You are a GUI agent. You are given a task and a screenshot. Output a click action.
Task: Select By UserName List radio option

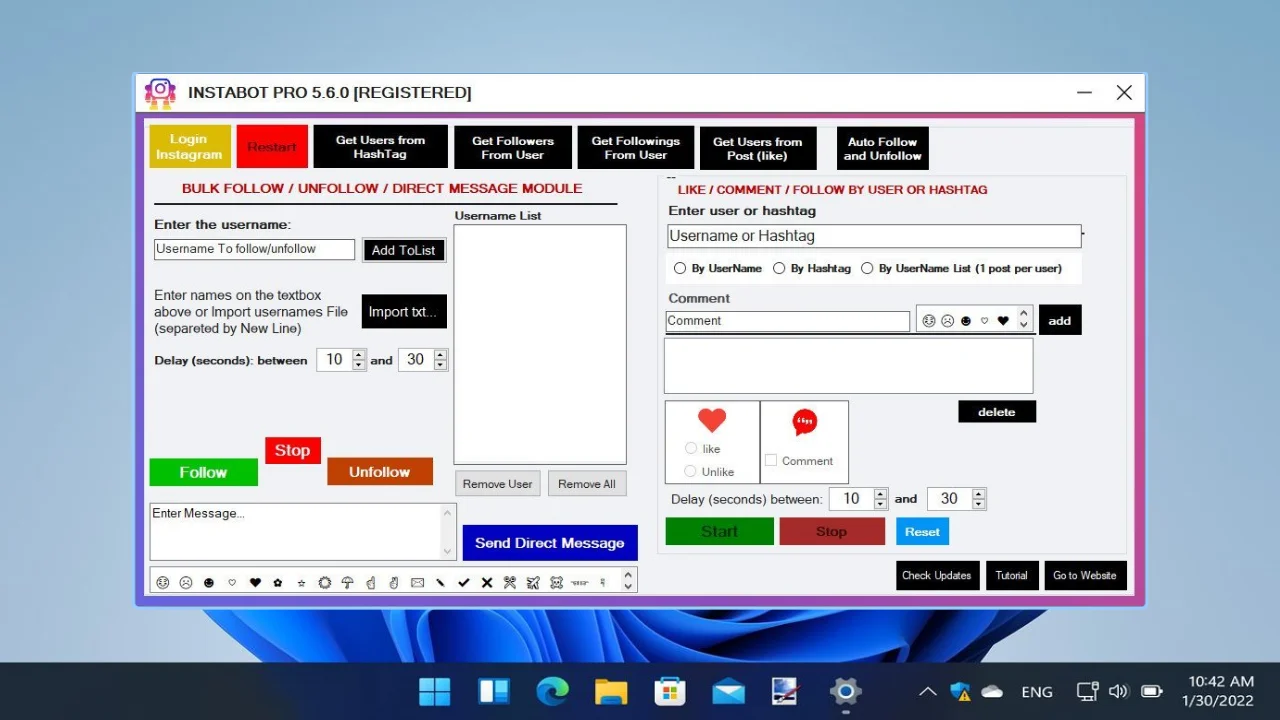[867, 268]
